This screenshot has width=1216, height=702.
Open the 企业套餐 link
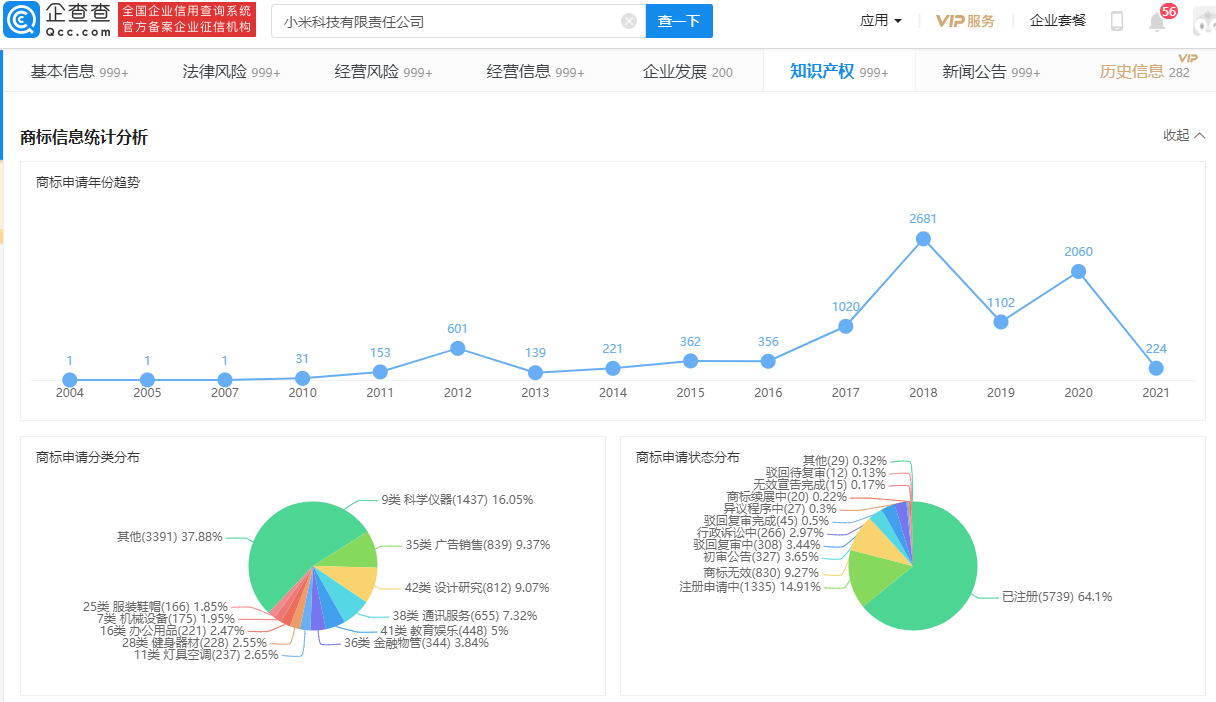click(1058, 20)
